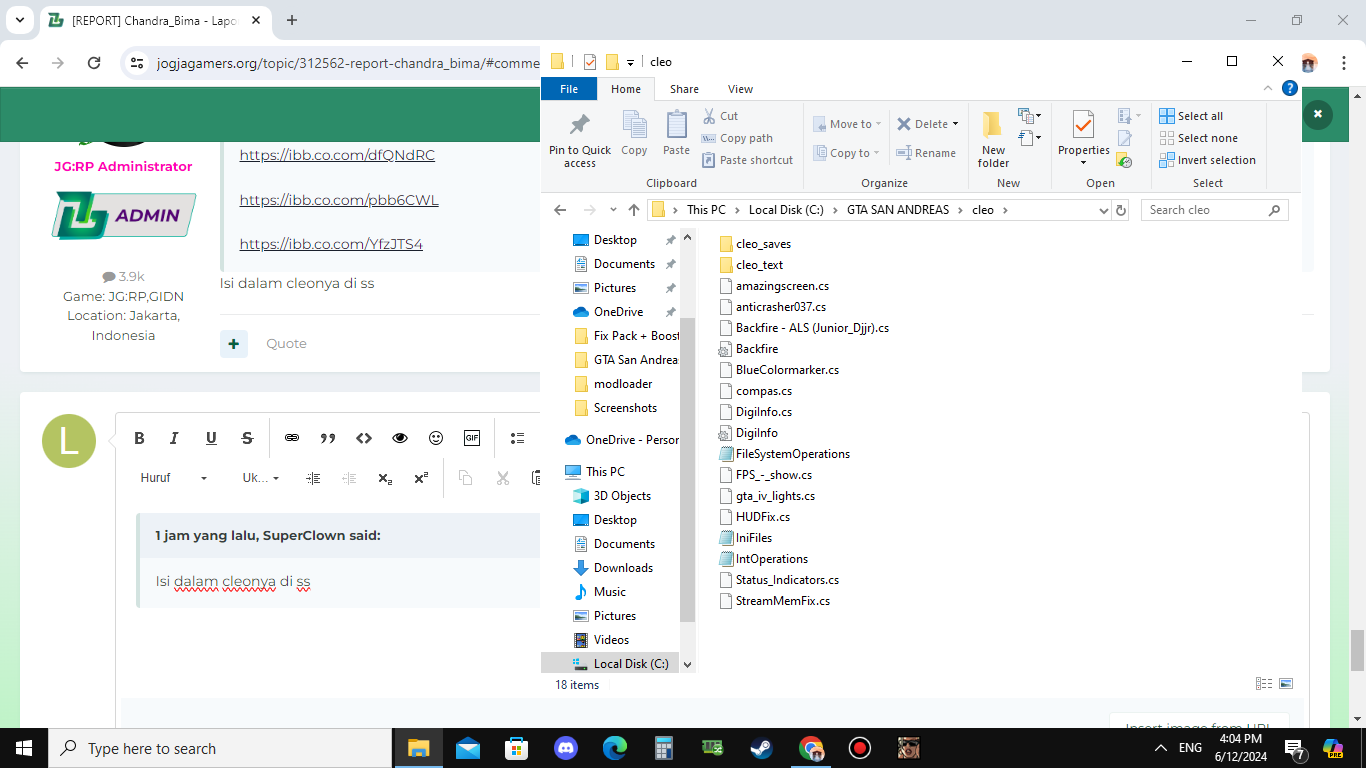Click Select all in the ribbon

pyautogui.click(x=1191, y=116)
